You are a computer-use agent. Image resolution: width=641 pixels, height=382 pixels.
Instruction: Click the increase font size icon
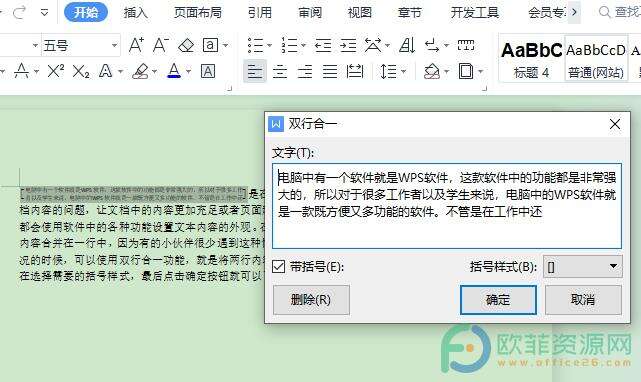click(x=136, y=45)
